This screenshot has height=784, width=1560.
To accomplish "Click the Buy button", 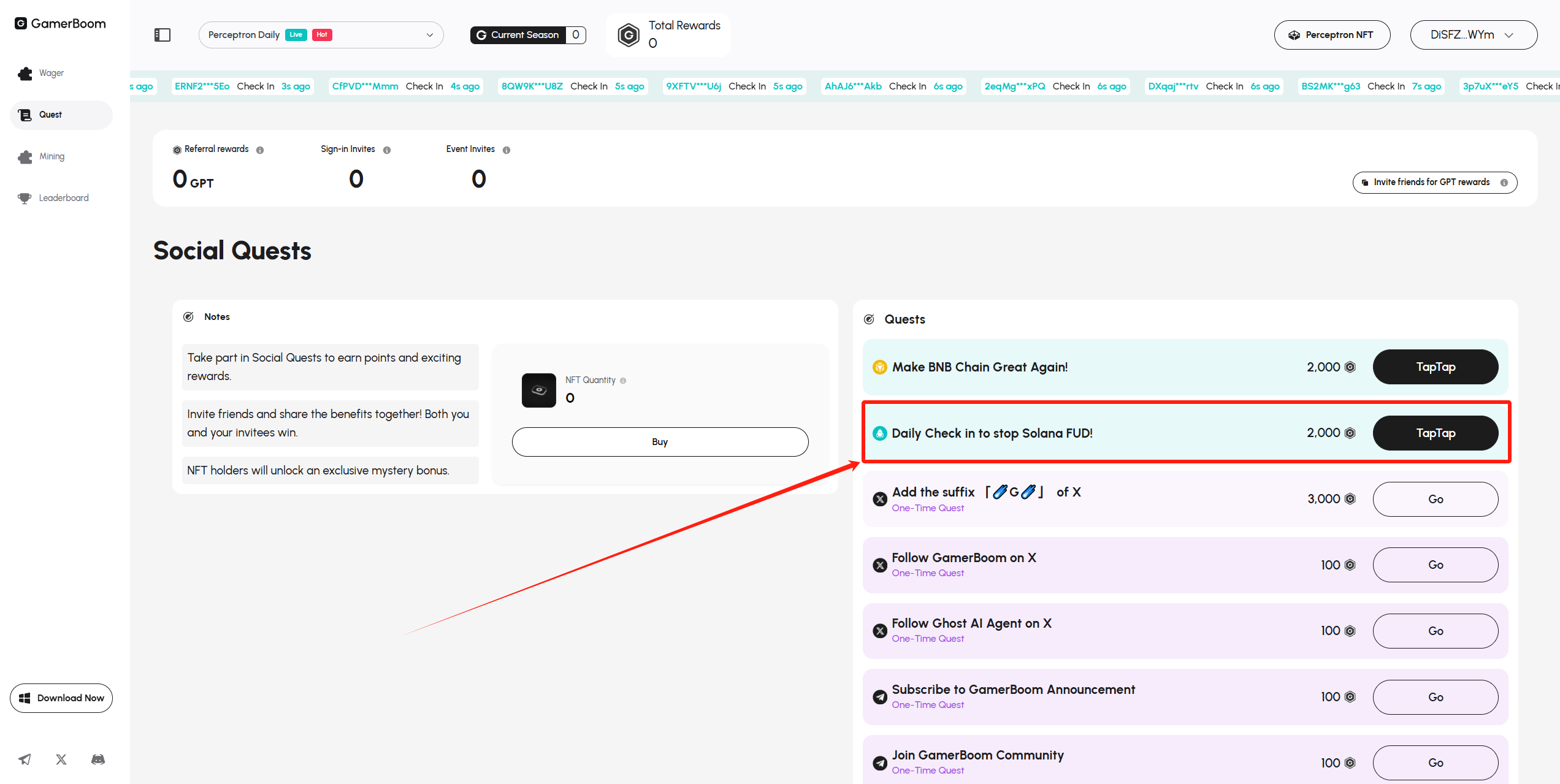I will point(660,442).
